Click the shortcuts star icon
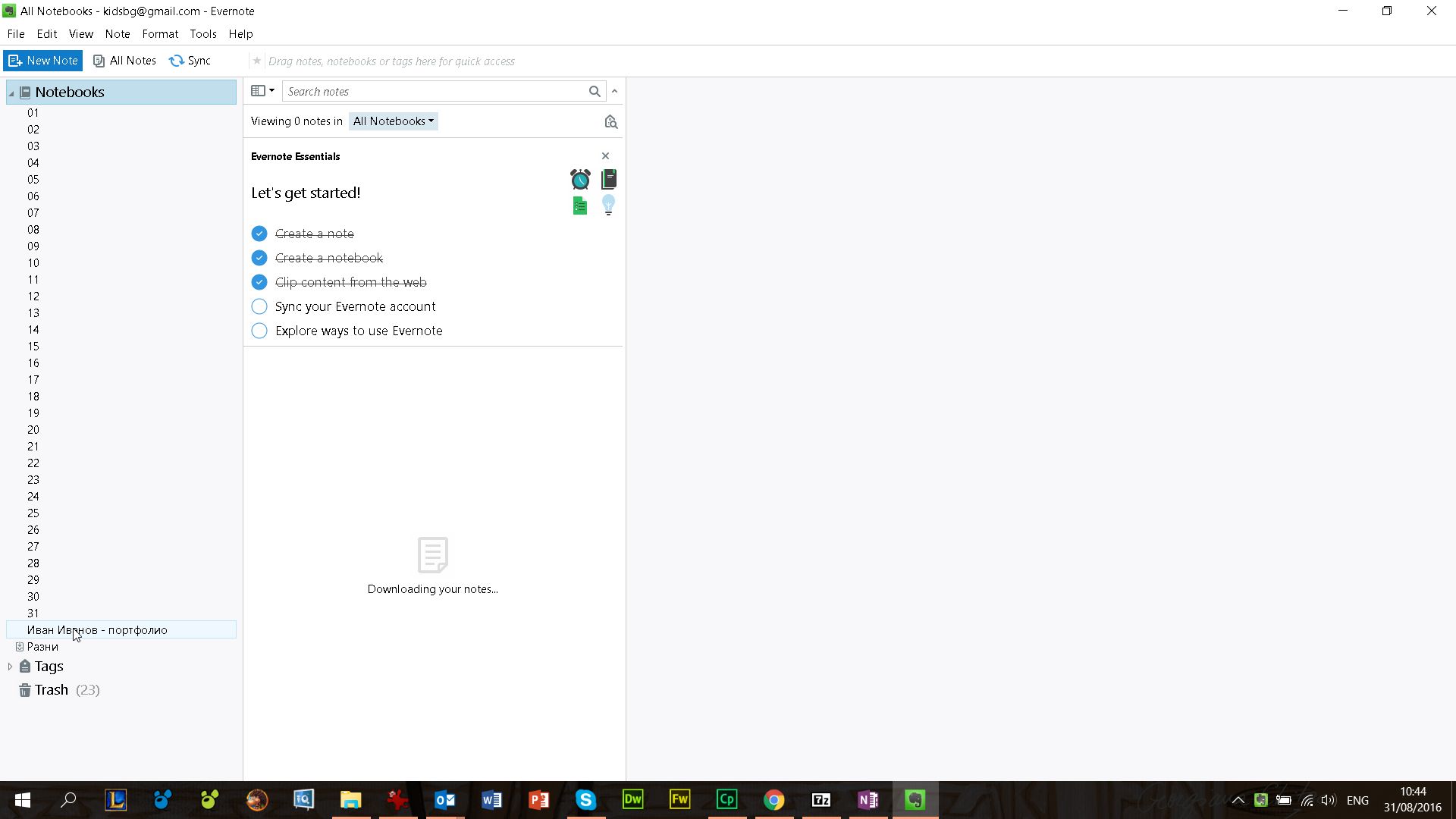The image size is (1456, 819). (257, 61)
